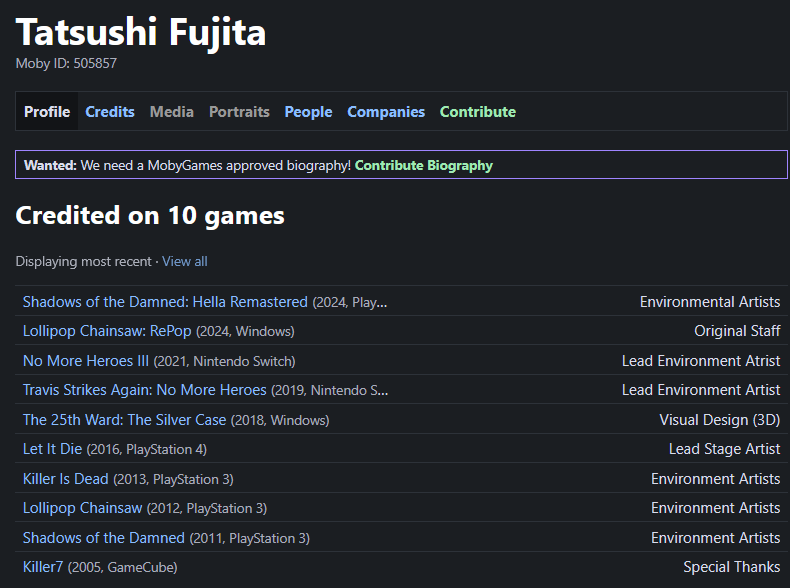The image size is (790, 588).
Task: Click the Contribute tab
Action: coord(478,111)
